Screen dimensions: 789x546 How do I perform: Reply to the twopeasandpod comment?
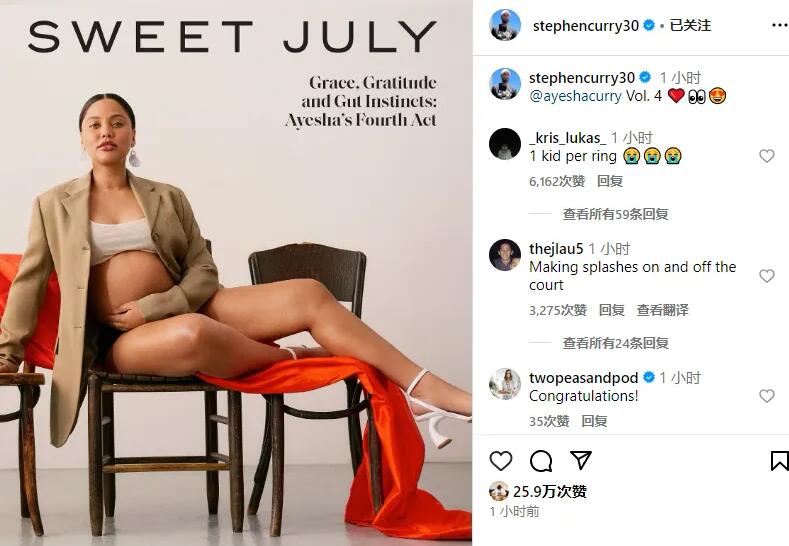pos(594,421)
